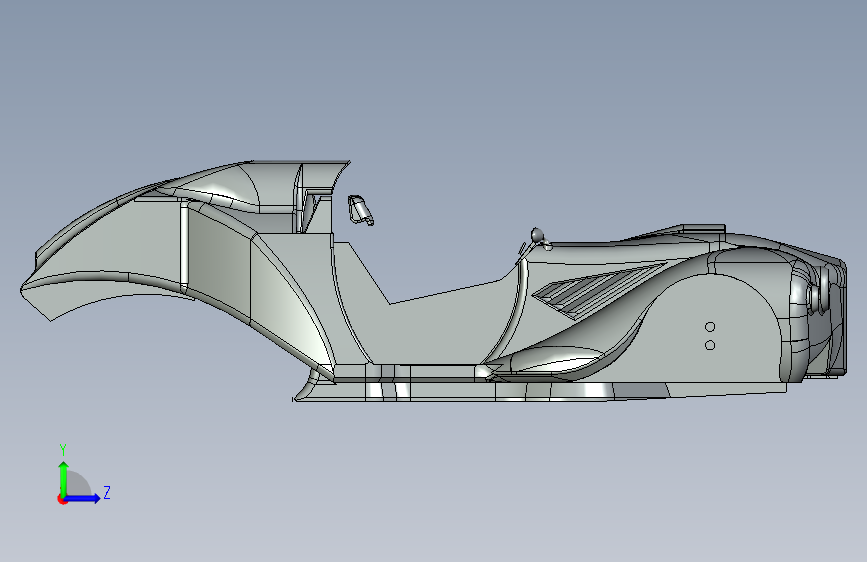Select the windshield frame piece above the cockpit
Viewport: 867px width, 562px height.
361,210
